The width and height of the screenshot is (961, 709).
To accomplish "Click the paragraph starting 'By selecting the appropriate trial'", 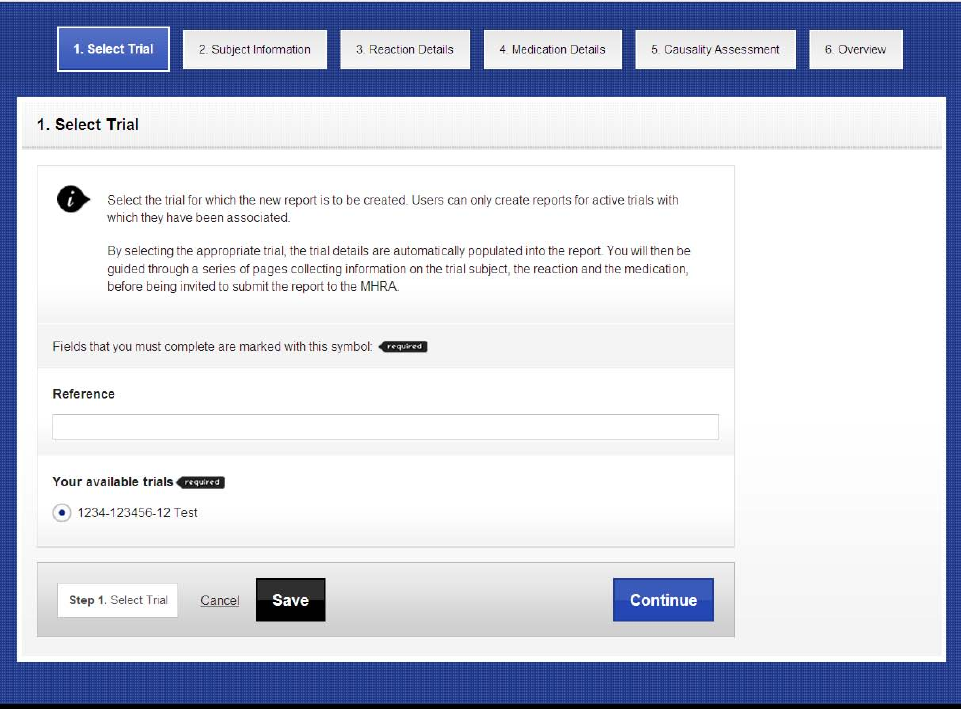I will pyautogui.click(x=399, y=268).
